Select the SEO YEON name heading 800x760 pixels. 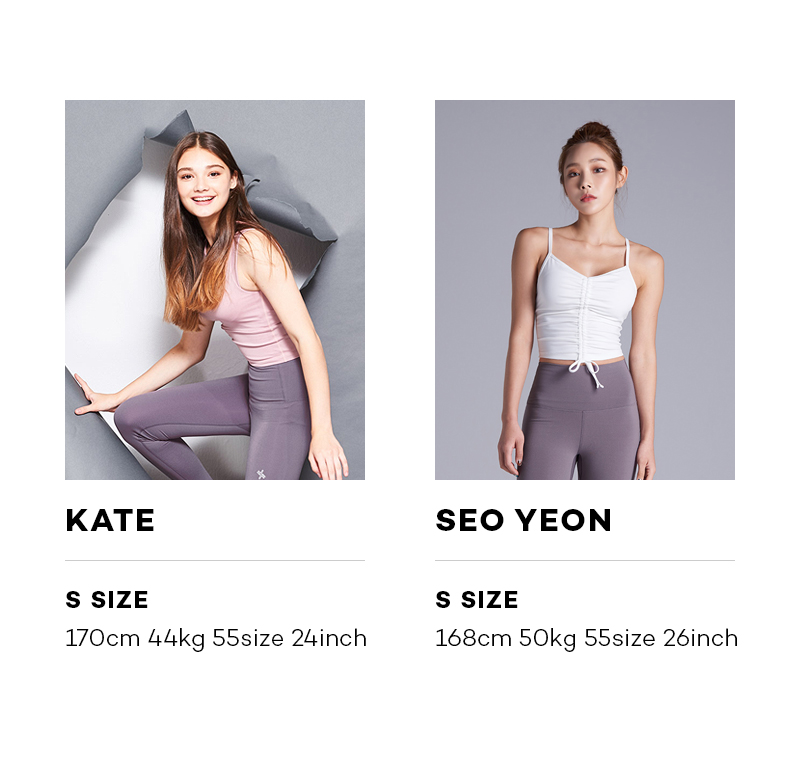tap(523, 520)
